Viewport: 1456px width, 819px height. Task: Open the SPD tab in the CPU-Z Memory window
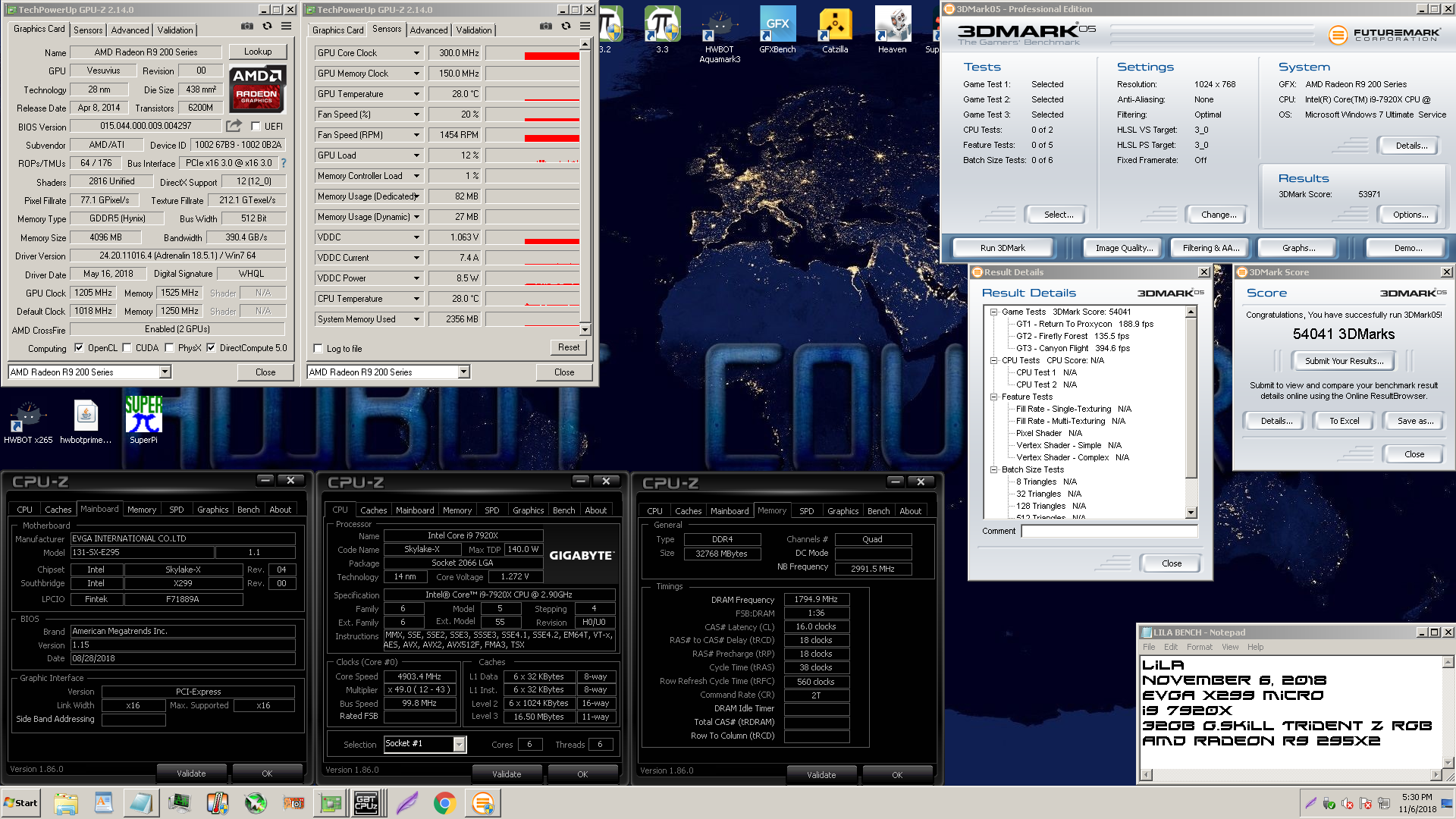tap(807, 511)
